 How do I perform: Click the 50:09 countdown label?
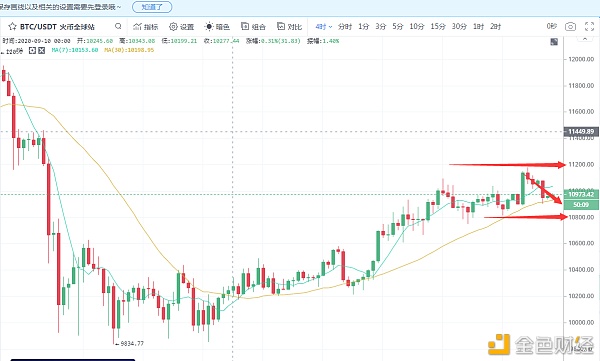(581, 204)
